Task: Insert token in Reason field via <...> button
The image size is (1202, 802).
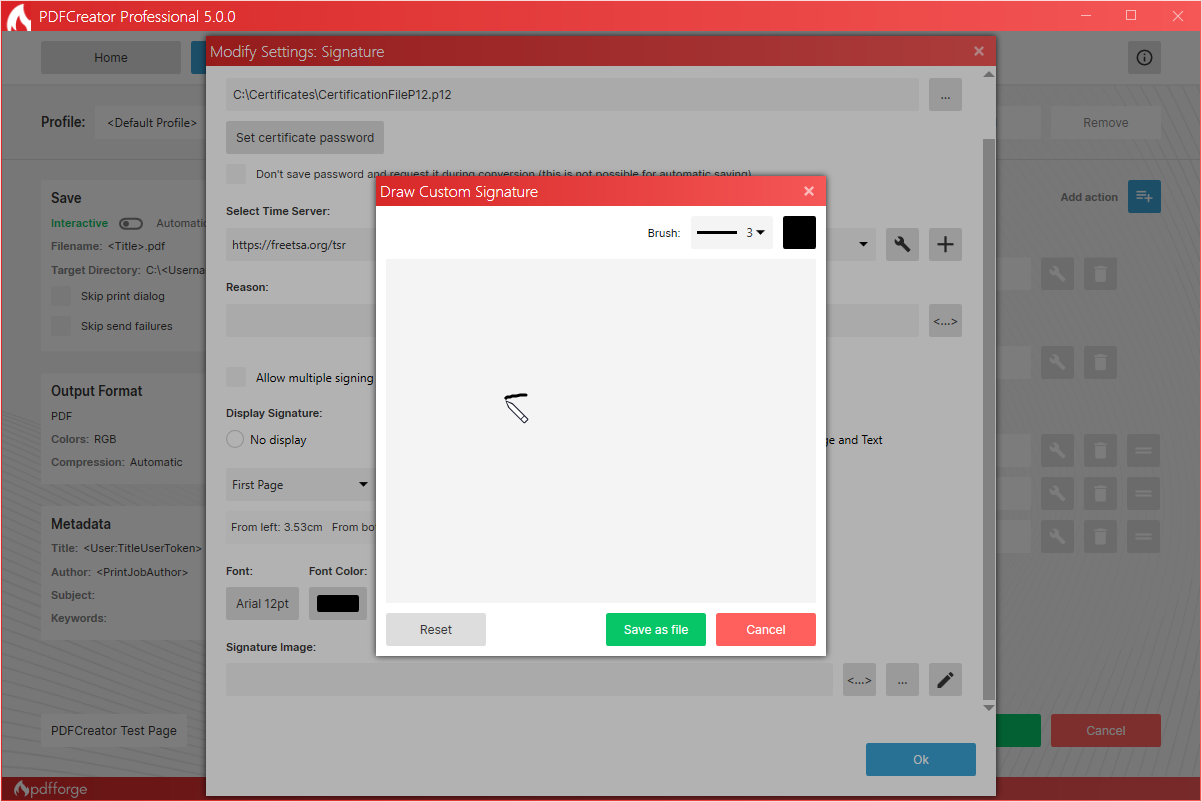Action: click(x=945, y=320)
